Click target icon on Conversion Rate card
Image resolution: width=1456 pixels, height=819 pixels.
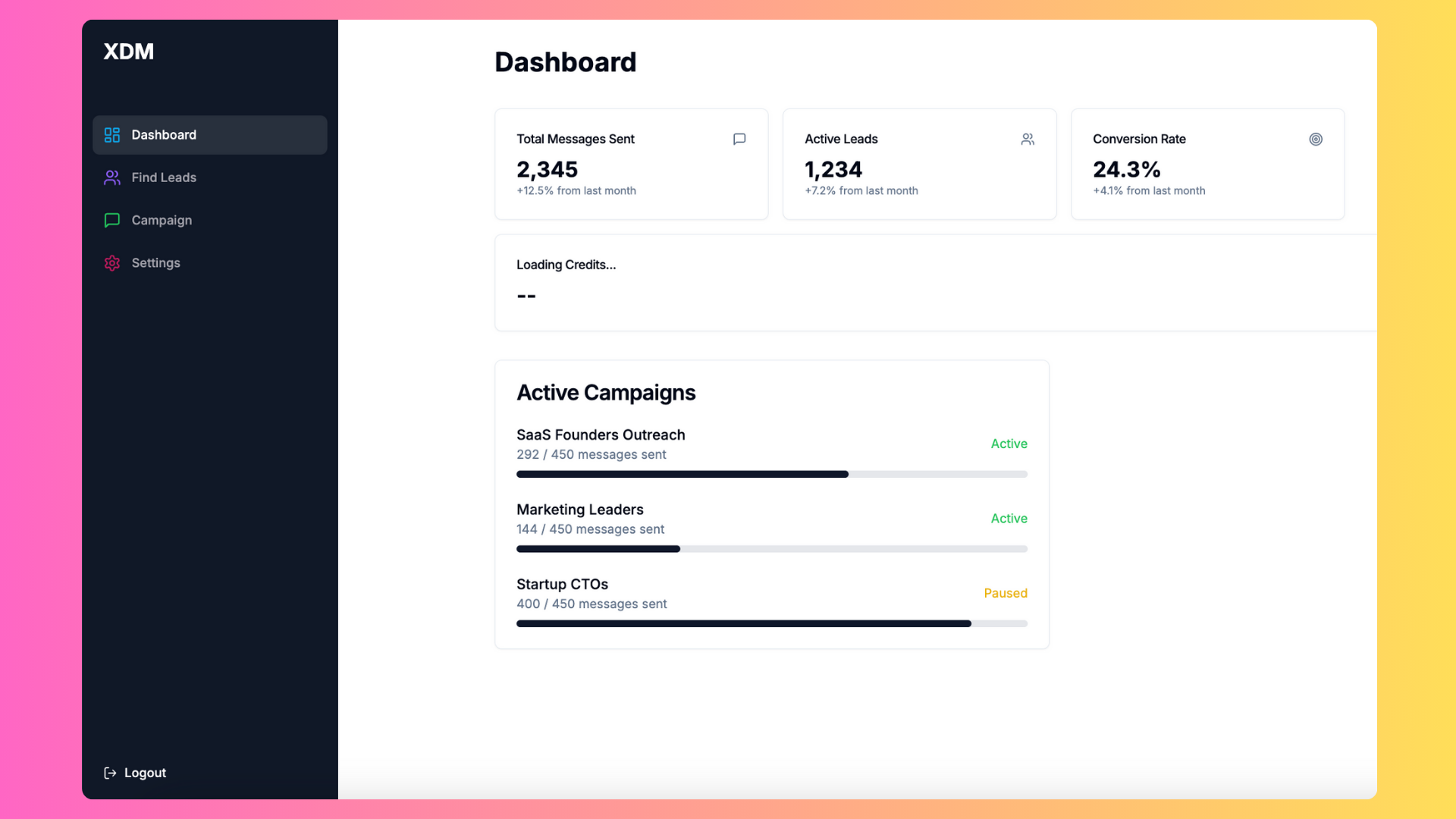coord(1316,139)
